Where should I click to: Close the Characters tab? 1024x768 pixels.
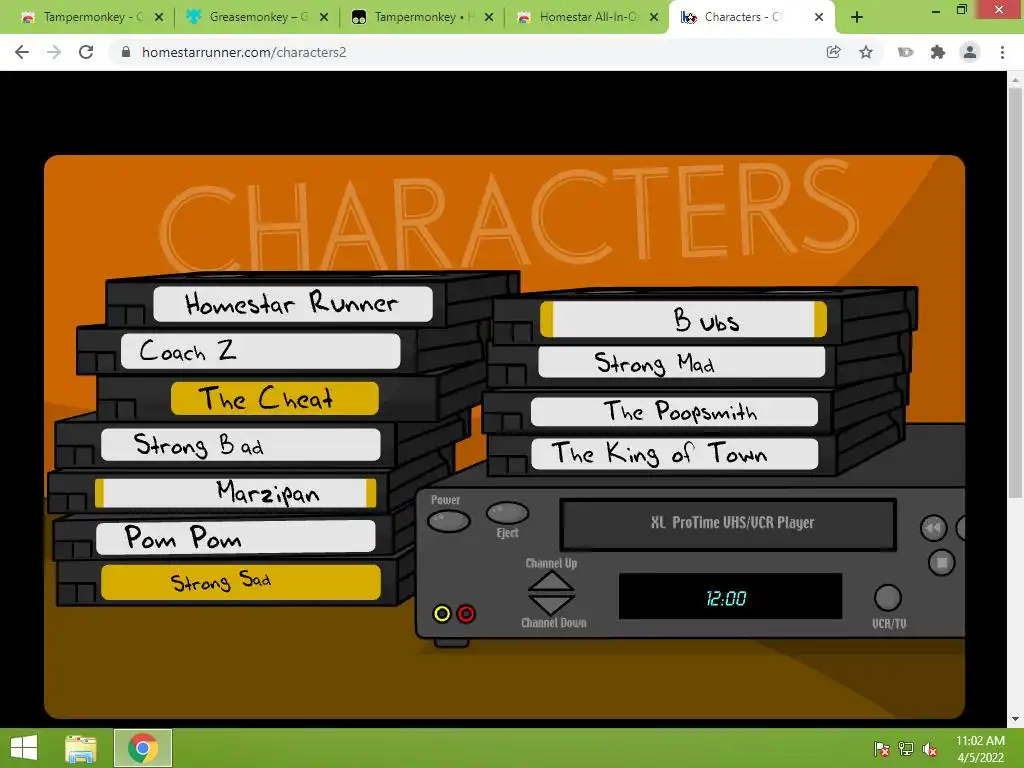[819, 18]
